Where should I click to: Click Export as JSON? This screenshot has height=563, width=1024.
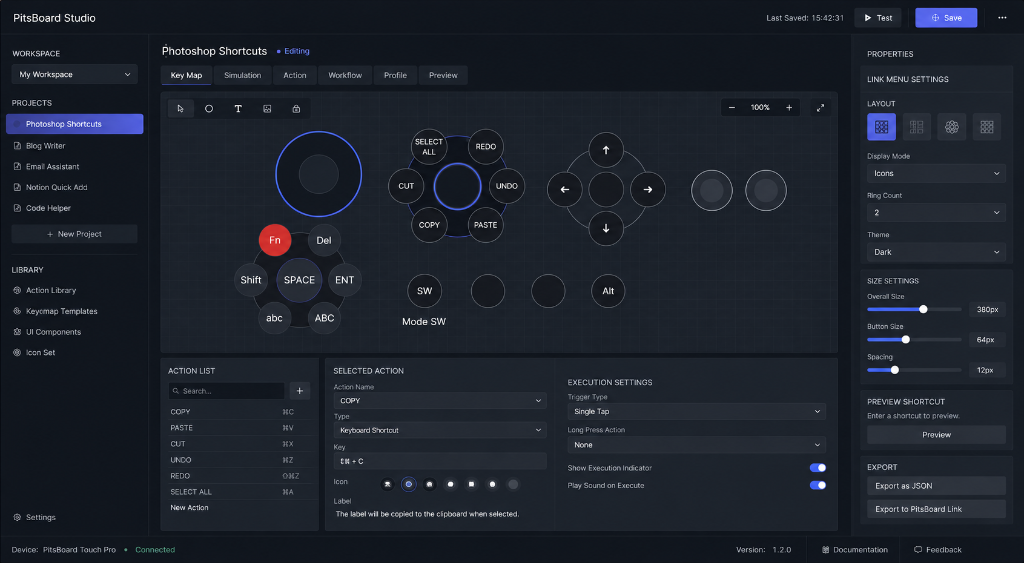coord(936,485)
